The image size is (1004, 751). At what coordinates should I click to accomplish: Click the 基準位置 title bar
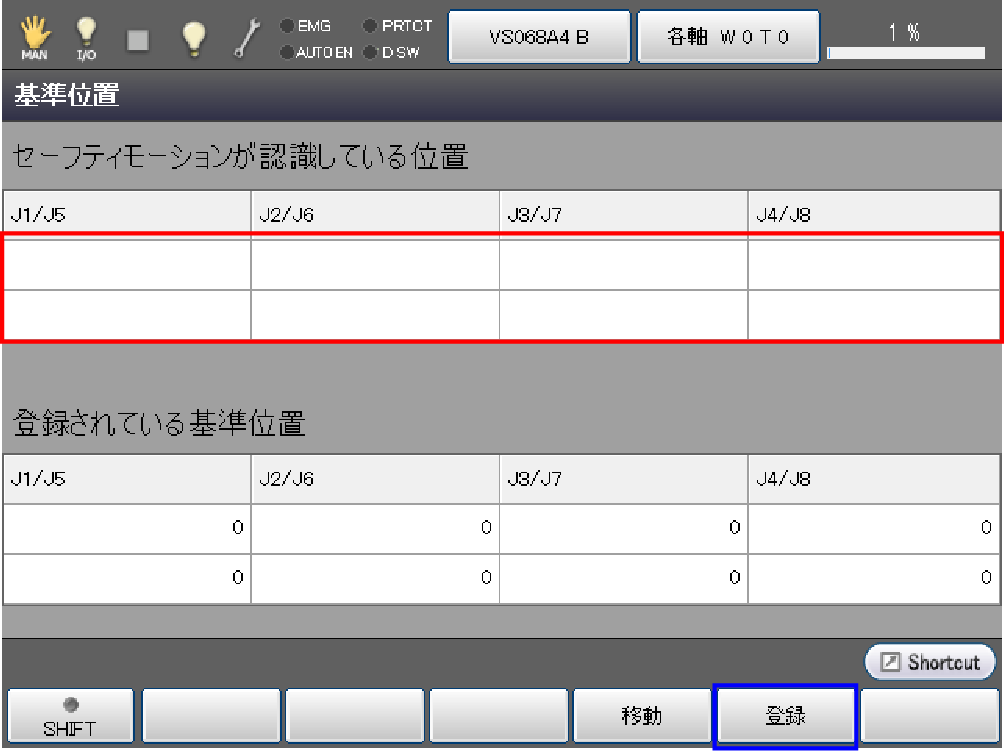click(x=502, y=97)
